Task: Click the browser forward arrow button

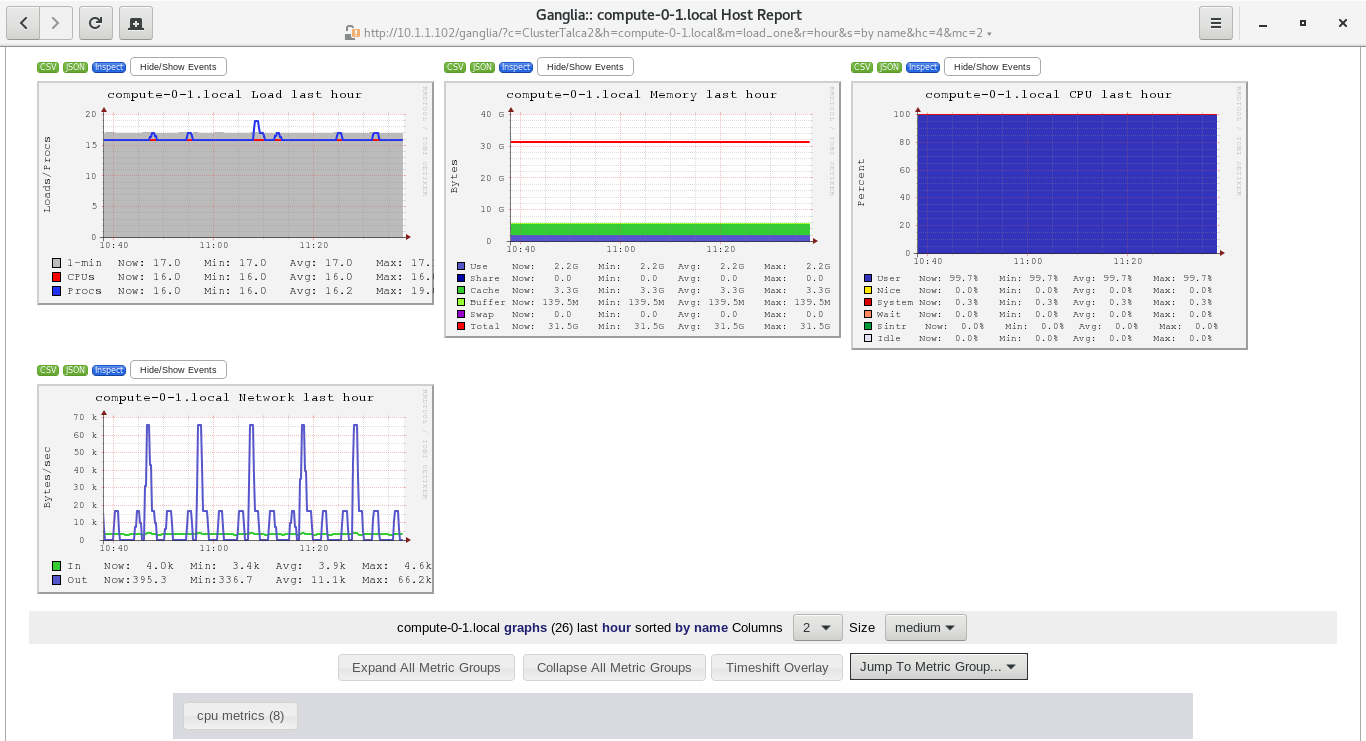Action: click(x=56, y=22)
